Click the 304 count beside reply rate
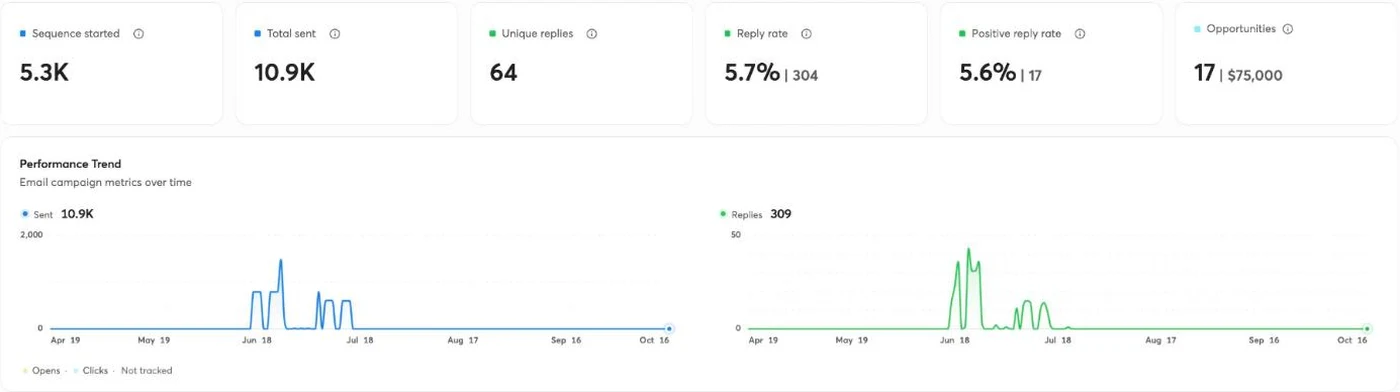This screenshot has width=1400, height=392. pos(805,75)
